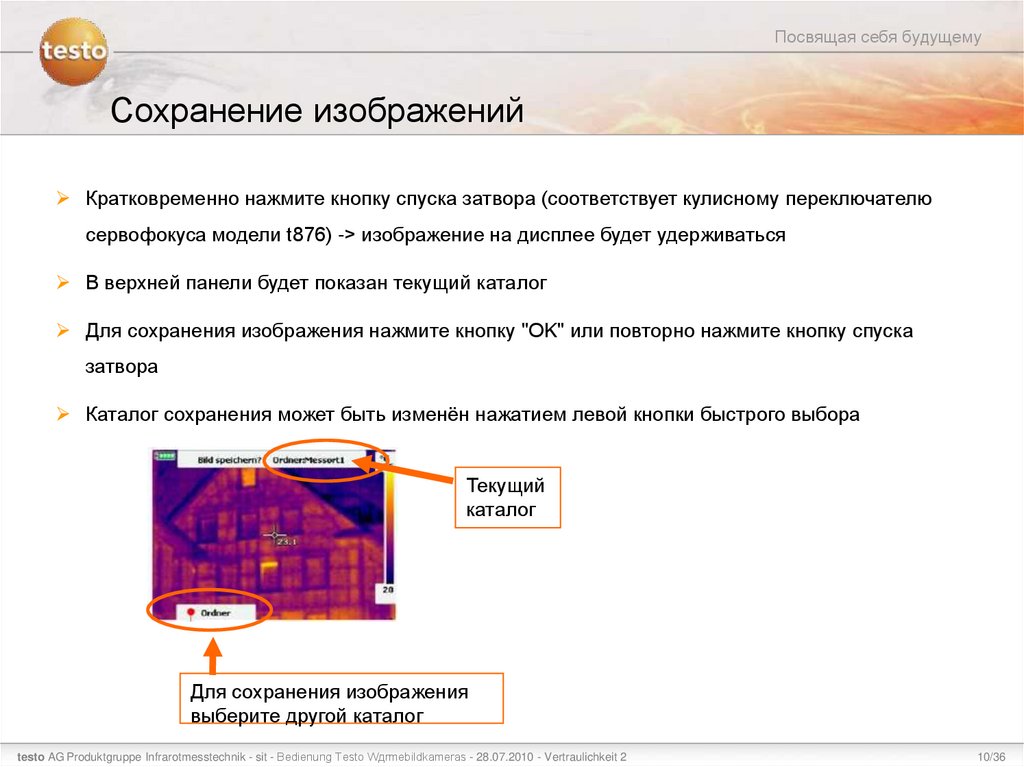Click the bullet arrow beside 'В верхней панели'
The height and width of the screenshot is (767, 1024).
click(x=64, y=282)
